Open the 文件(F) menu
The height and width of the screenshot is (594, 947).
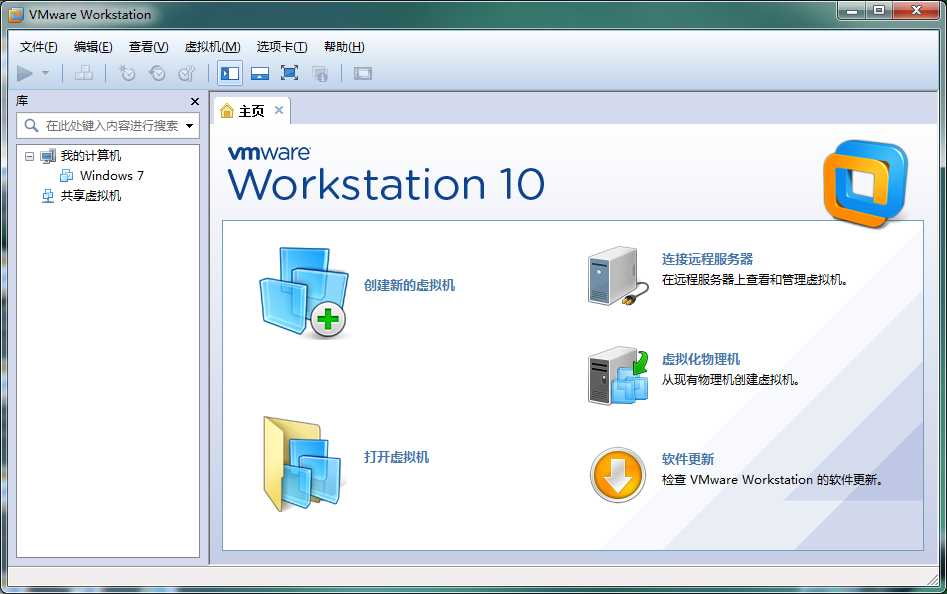39,46
